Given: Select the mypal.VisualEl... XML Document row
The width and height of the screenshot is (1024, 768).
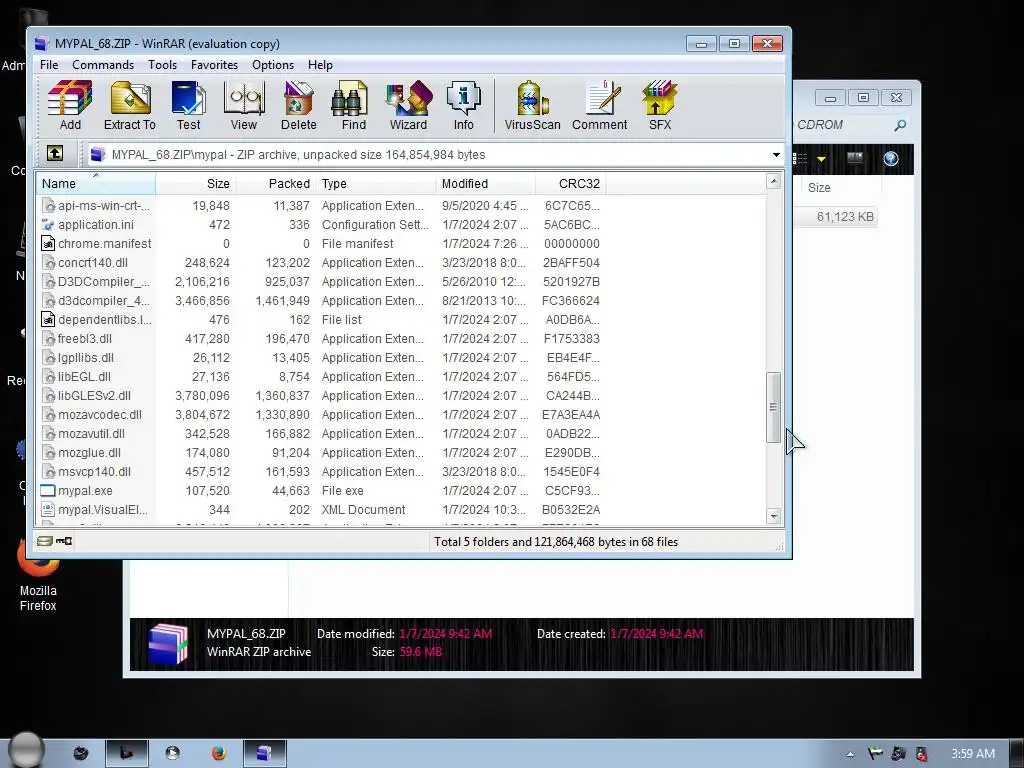Looking at the screenshot, I should coord(321,509).
